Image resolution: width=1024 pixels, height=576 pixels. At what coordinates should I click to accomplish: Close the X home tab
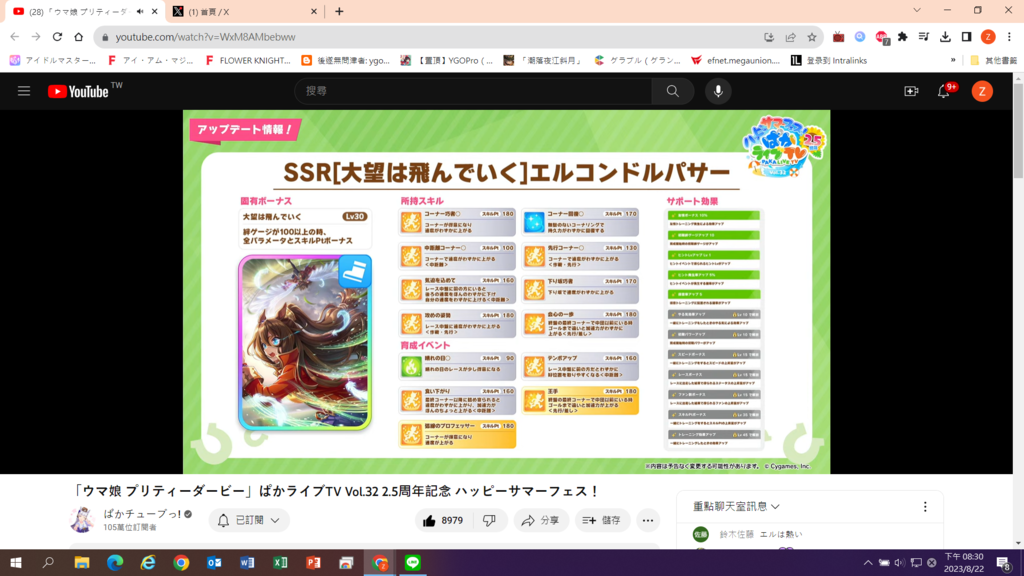313,12
